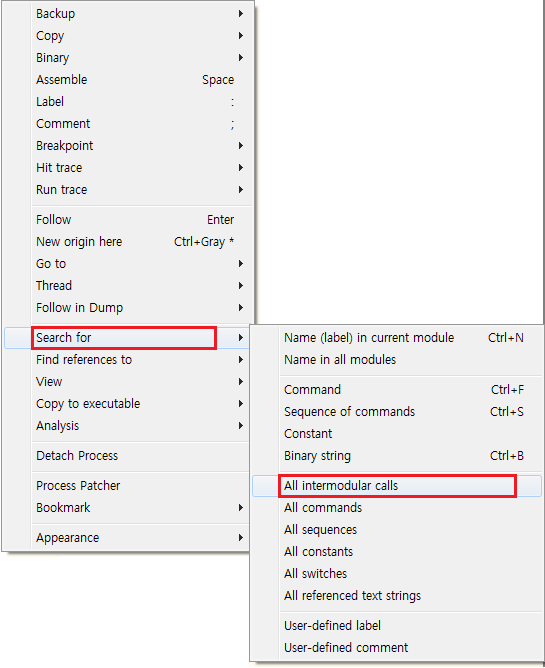Click Follow in the context menu
This screenshot has height=668, width=545.
127,220
